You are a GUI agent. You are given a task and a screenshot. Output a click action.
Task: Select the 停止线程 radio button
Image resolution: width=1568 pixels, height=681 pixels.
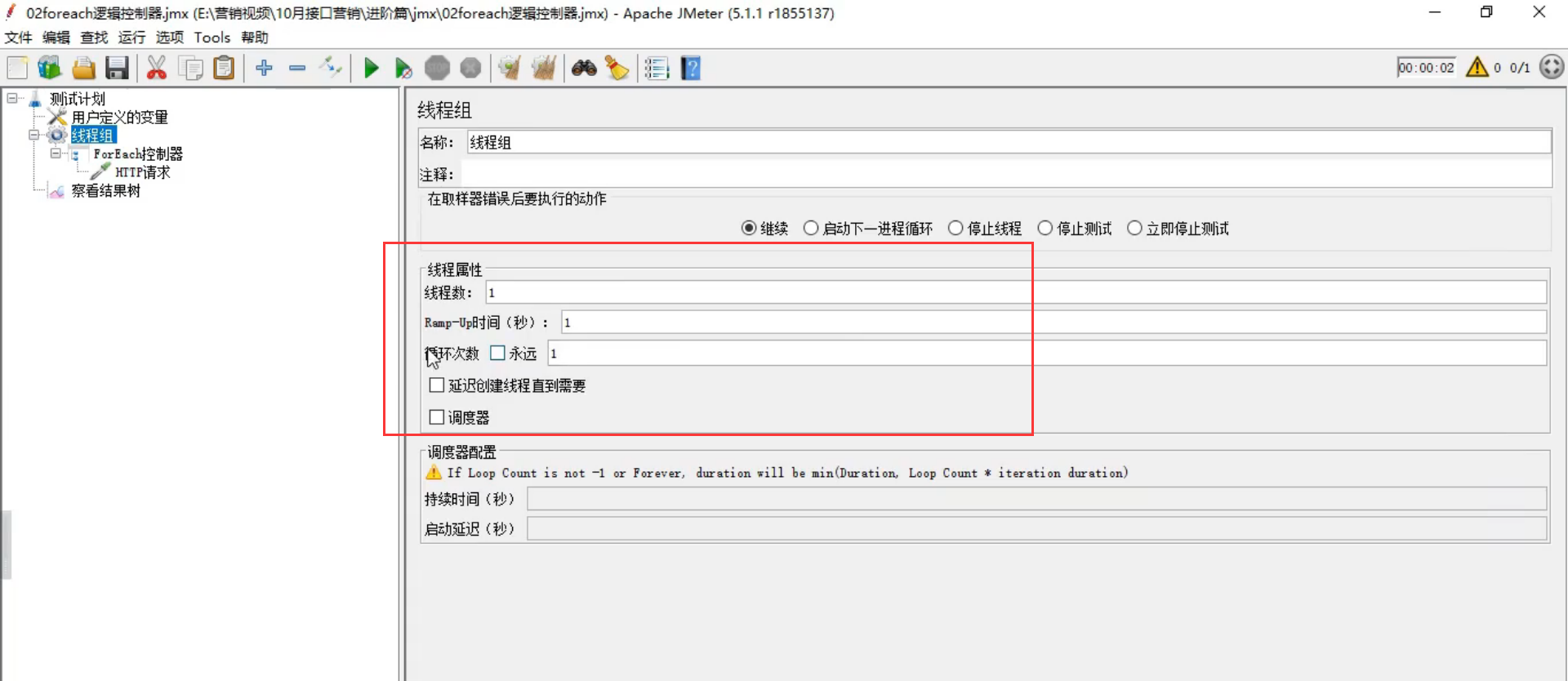coord(955,229)
